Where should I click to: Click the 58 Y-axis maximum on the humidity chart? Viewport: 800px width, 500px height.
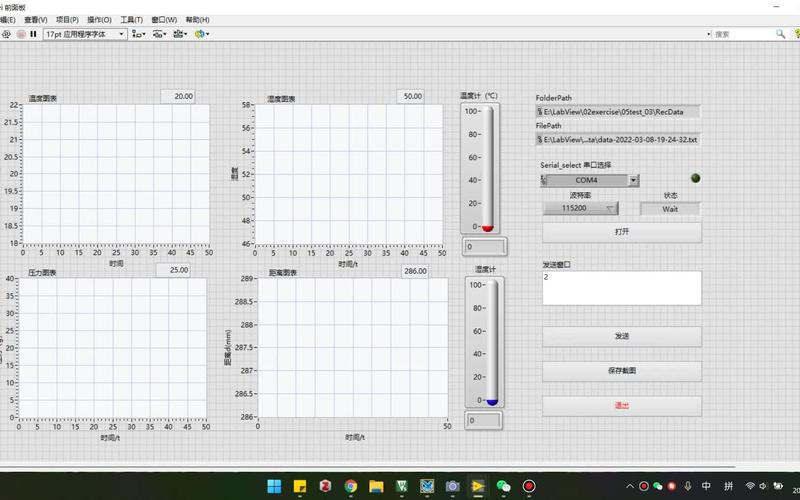point(246,105)
